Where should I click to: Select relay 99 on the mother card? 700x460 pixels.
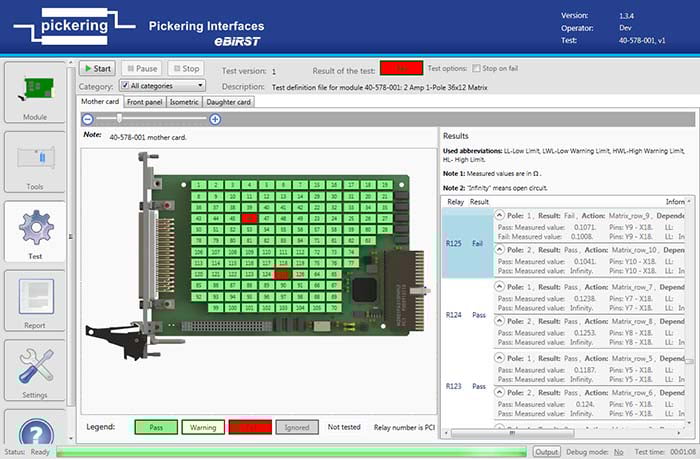[216, 308]
